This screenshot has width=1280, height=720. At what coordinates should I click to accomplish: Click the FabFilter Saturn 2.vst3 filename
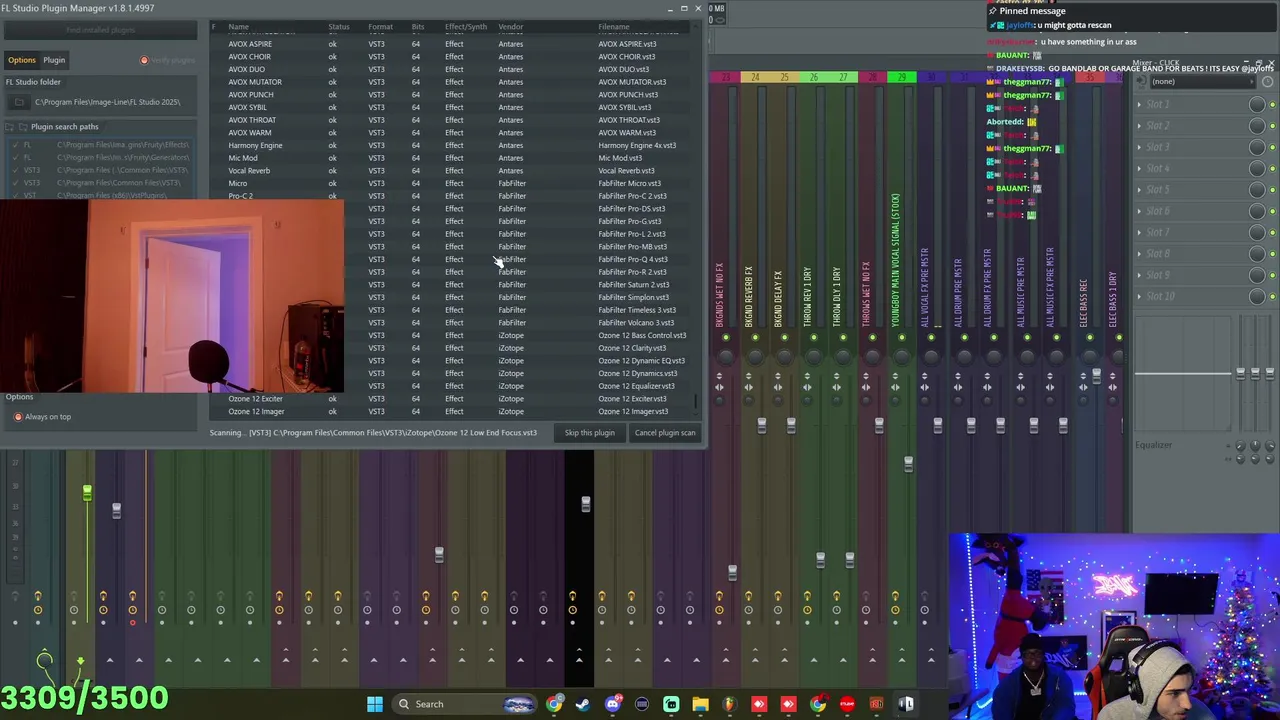633,285
